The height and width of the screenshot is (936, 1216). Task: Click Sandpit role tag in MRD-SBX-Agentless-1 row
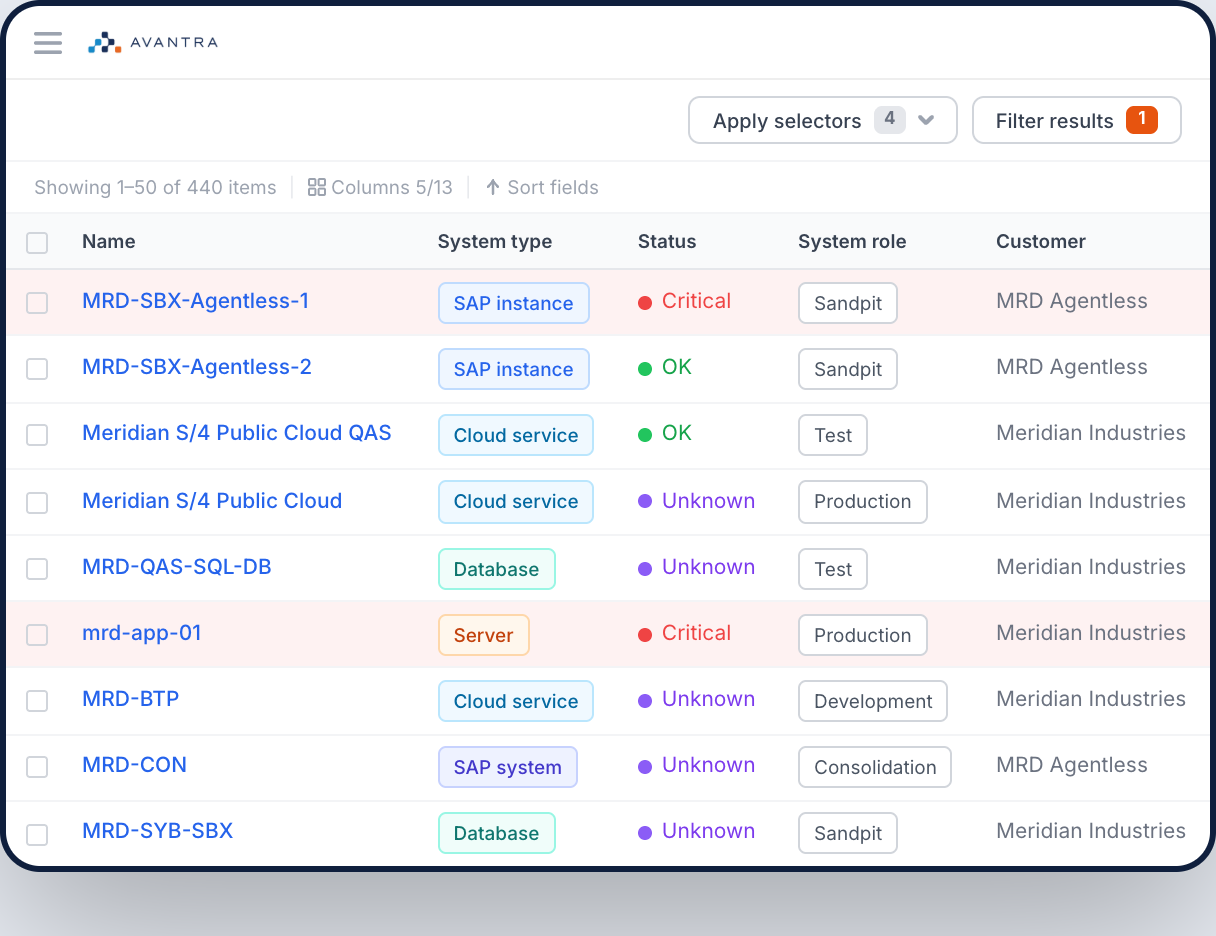pos(848,303)
